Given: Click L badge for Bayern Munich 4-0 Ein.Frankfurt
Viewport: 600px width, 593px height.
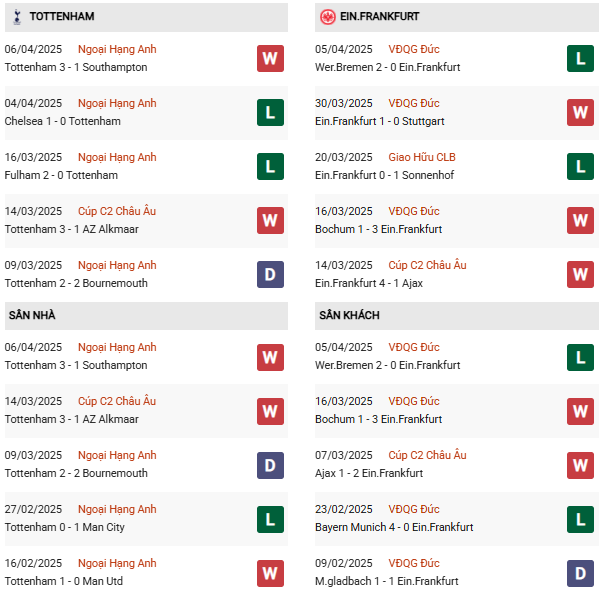Looking at the screenshot, I should point(580,518).
